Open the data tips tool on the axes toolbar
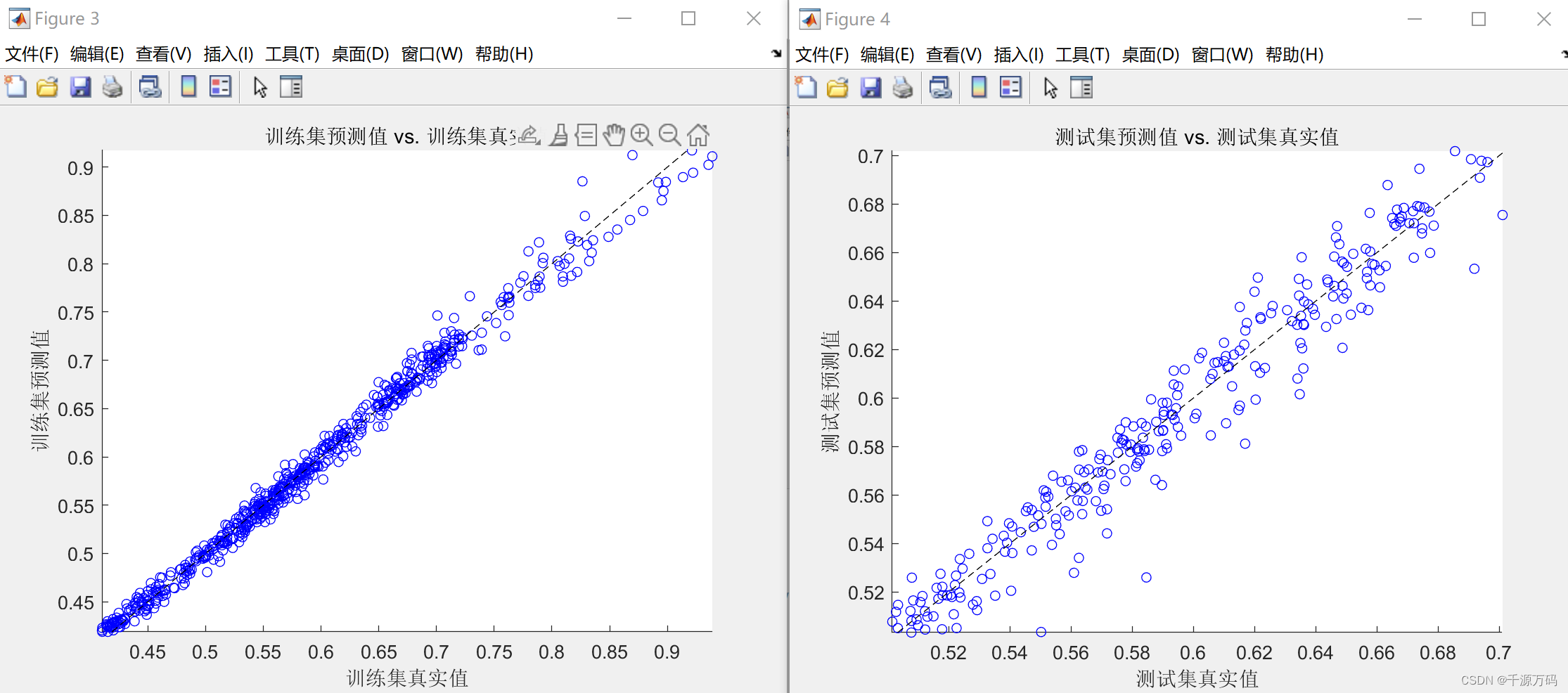 pos(586,134)
